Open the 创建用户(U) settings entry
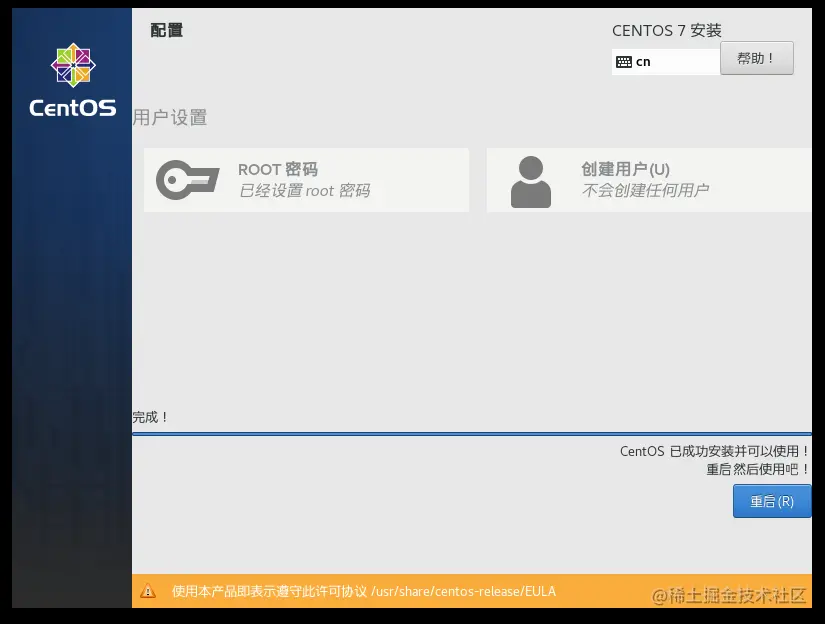 pyautogui.click(x=649, y=180)
